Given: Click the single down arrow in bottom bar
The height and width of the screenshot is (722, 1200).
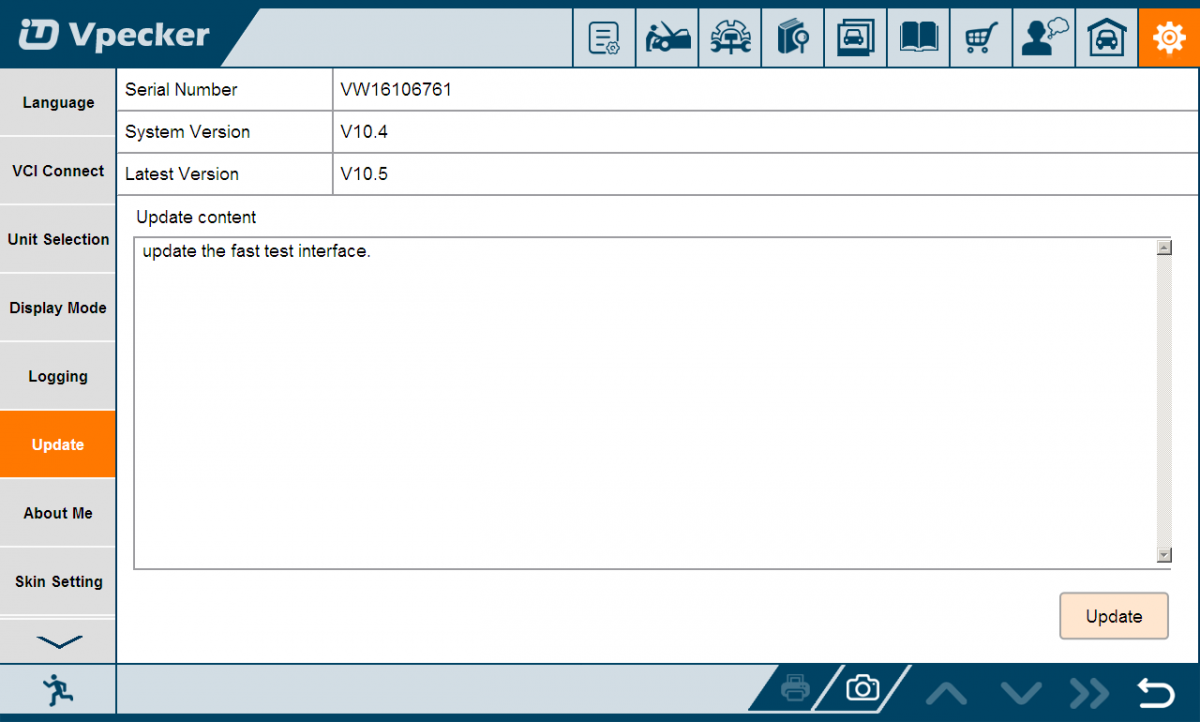Looking at the screenshot, I should pos(1020,691).
